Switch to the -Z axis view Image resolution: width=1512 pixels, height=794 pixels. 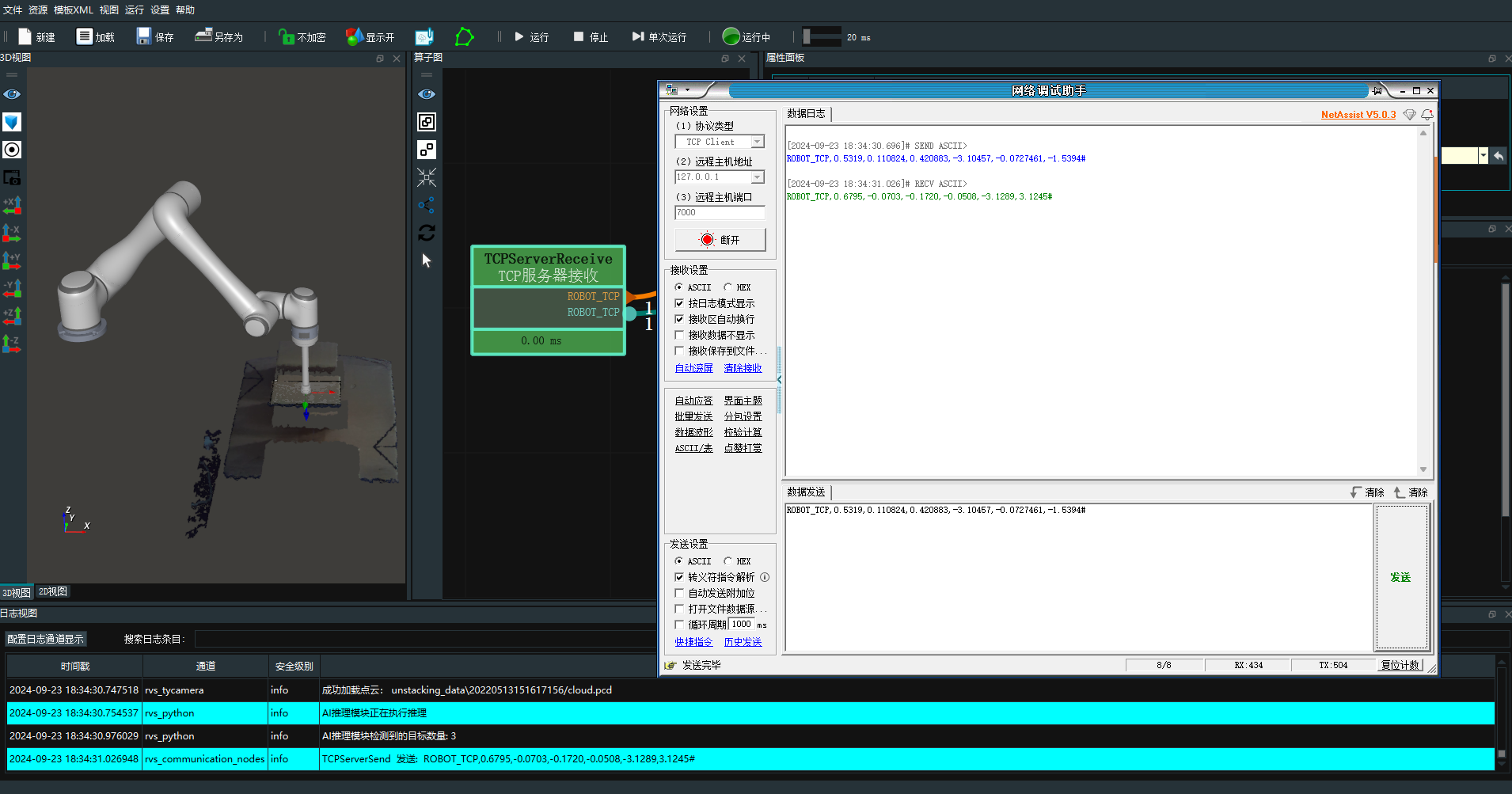point(12,344)
